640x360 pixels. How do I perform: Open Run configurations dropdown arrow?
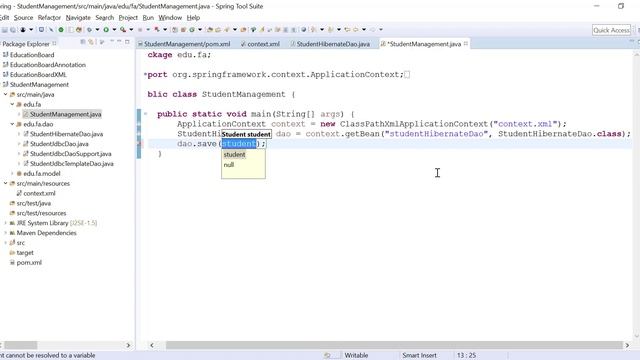click(114, 30)
